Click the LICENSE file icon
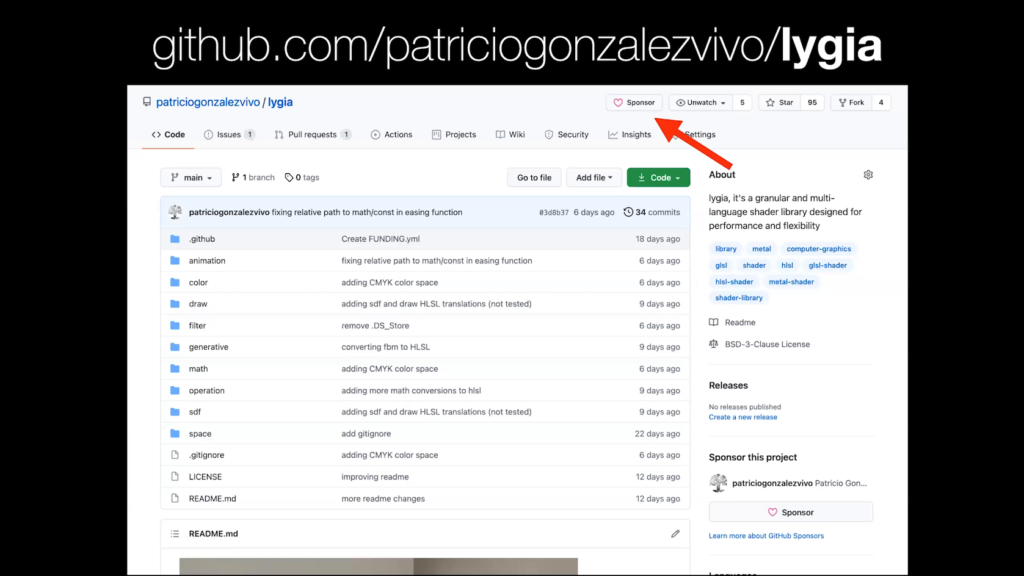Image resolution: width=1024 pixels, height=576 pixels. 175,477
